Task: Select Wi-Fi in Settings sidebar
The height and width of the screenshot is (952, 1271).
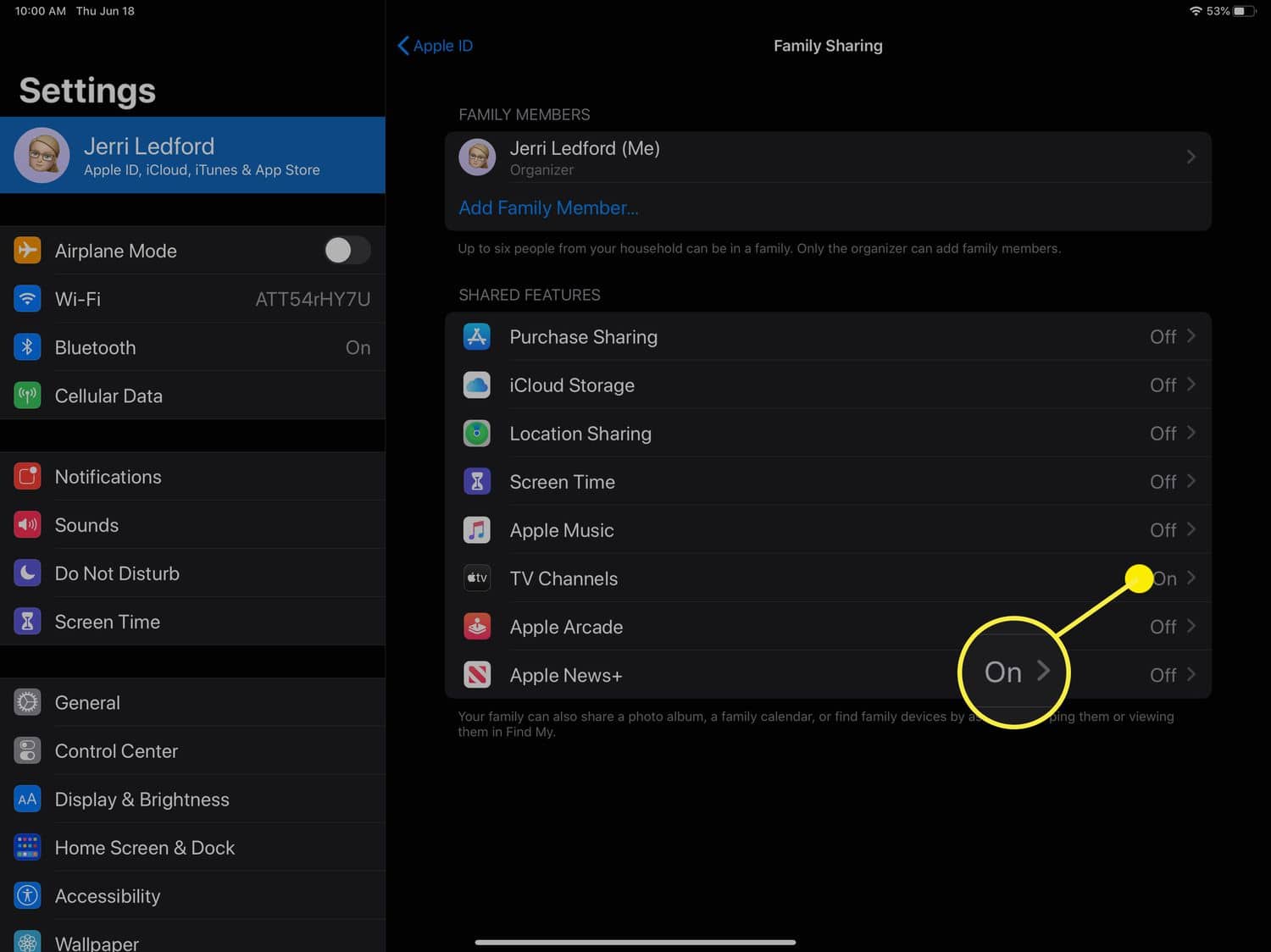Action: click(x=192, y=299)
